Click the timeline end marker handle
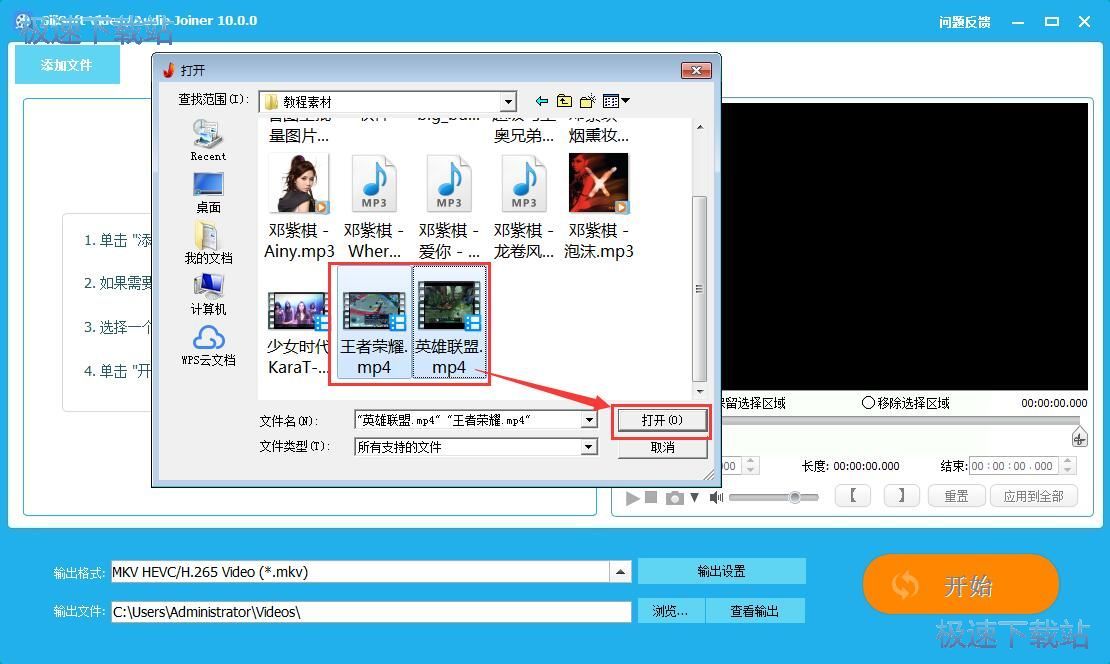The height and width of the screenshot is (664, 1110). 1079,437
